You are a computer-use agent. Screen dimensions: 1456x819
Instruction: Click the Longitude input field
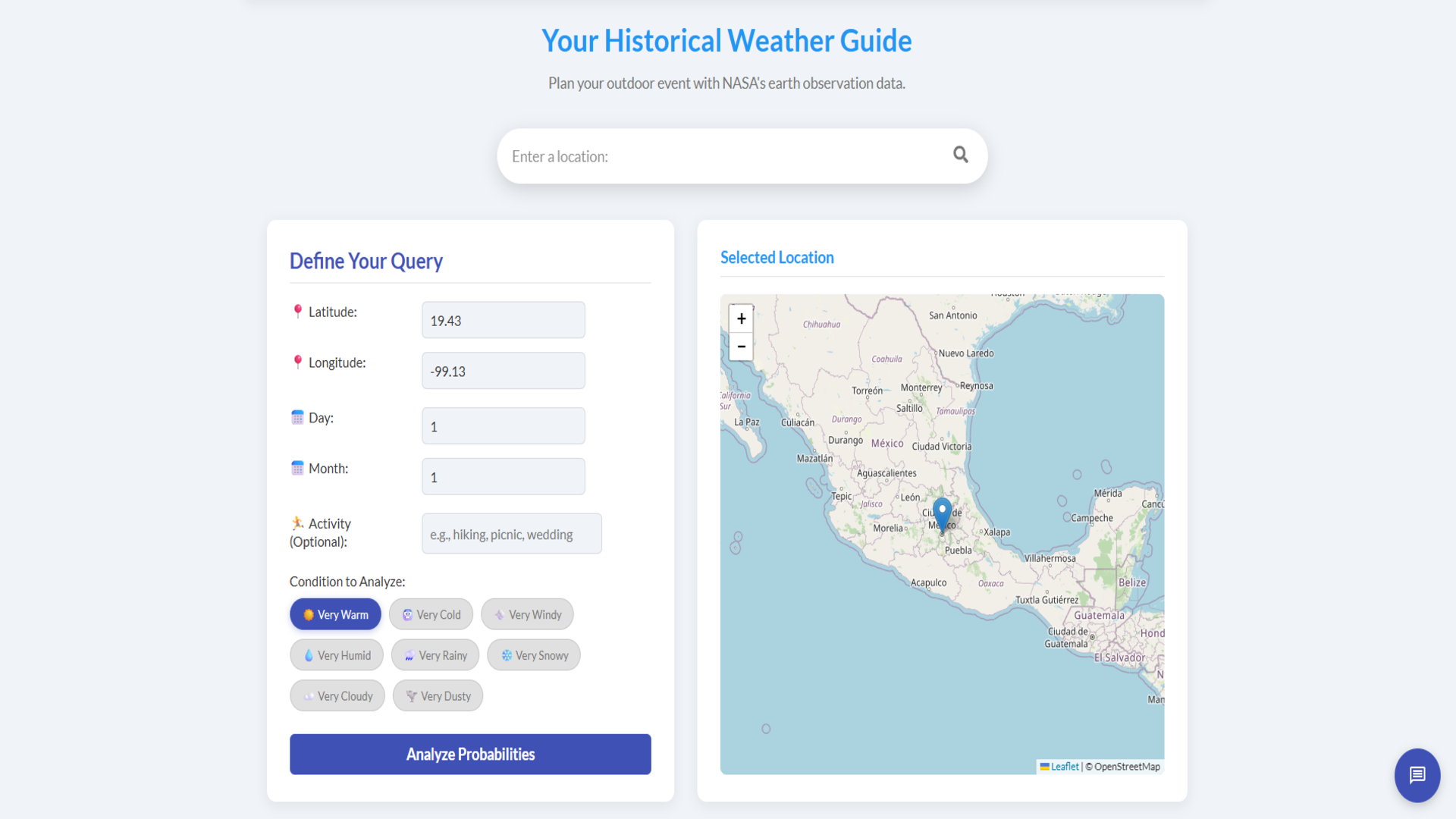(x=503, y=371)
